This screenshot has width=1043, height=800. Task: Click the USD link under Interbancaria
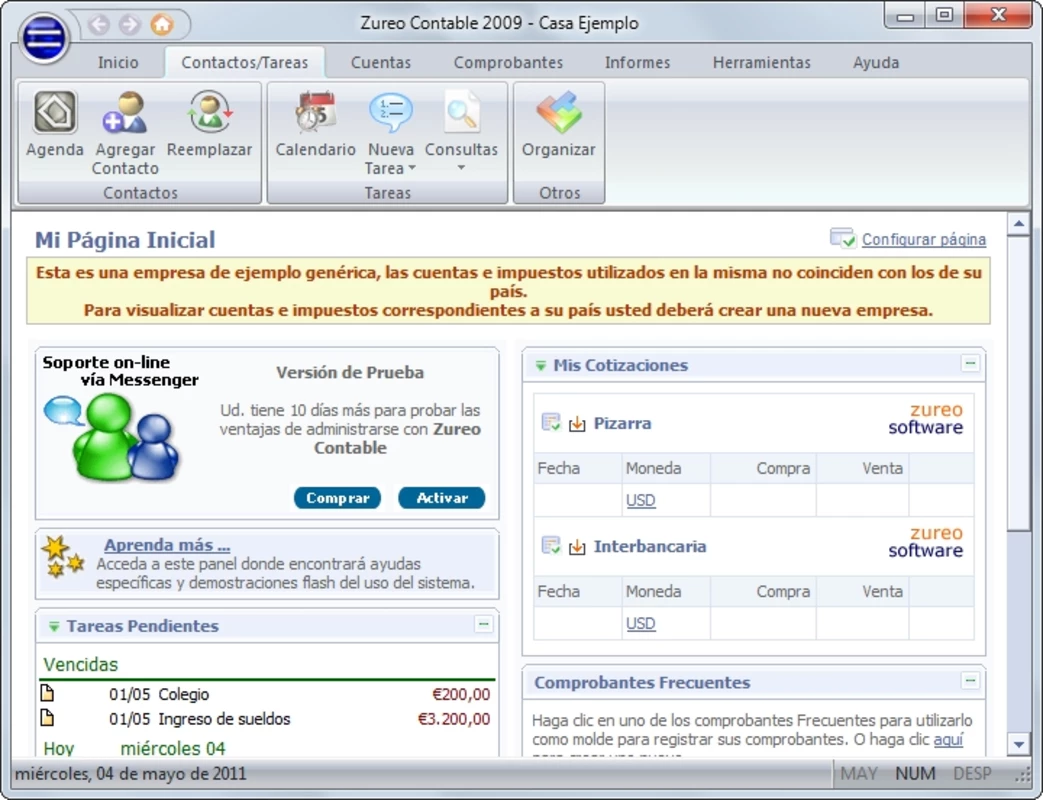[641, 623]
